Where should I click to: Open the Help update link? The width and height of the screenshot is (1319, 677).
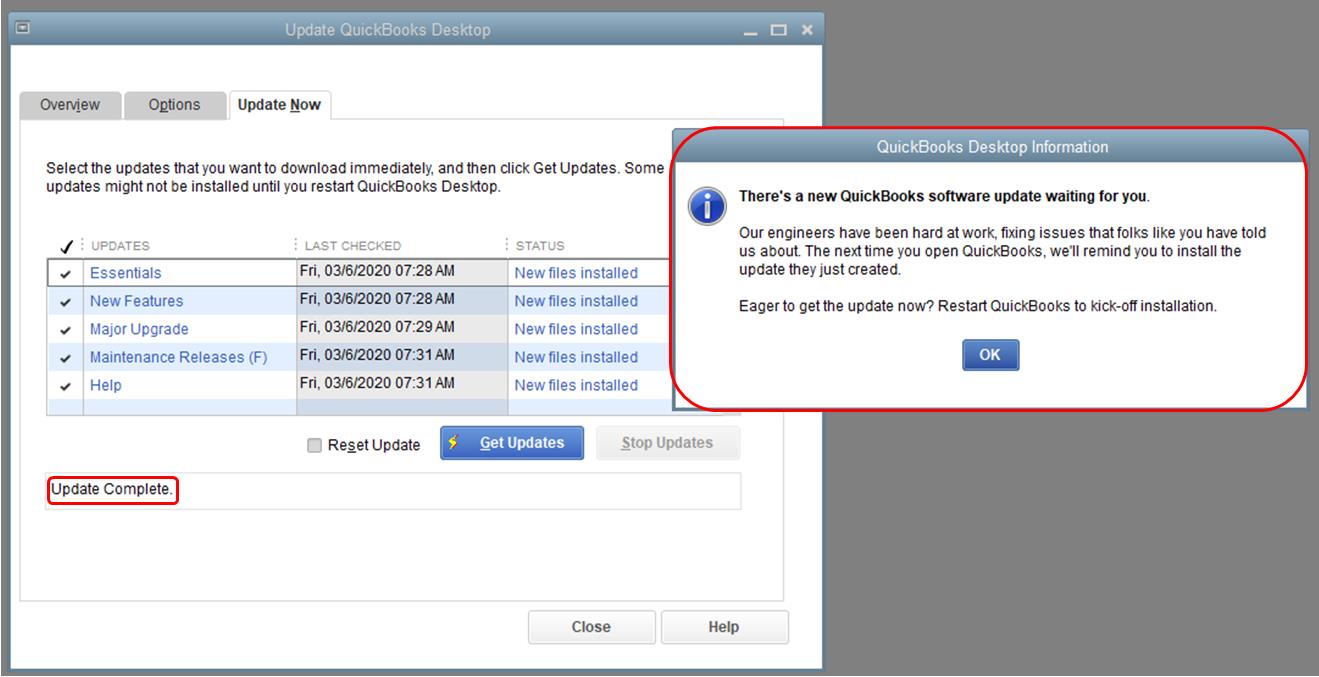106,385
